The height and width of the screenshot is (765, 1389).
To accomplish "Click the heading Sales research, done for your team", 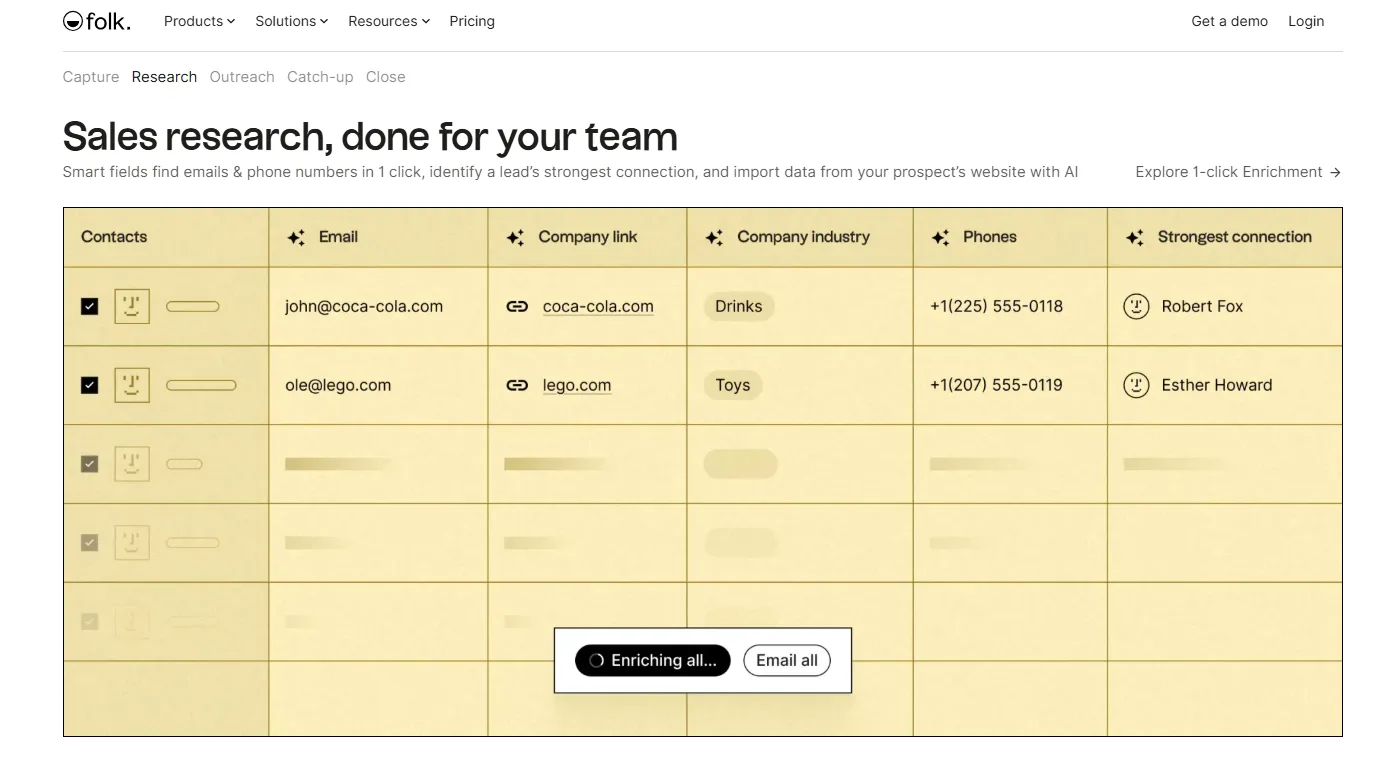I will pos(370,137).
